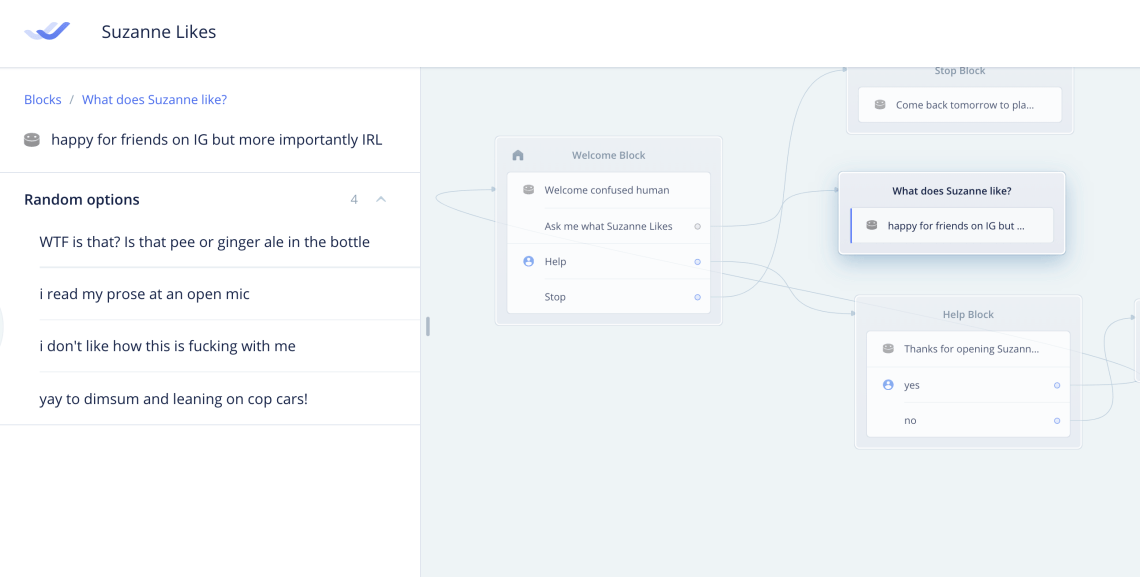Click bot icon in Stop Block message
Image resolution: width=1140 pixels, height=577 pixels.
click(880, 105)
